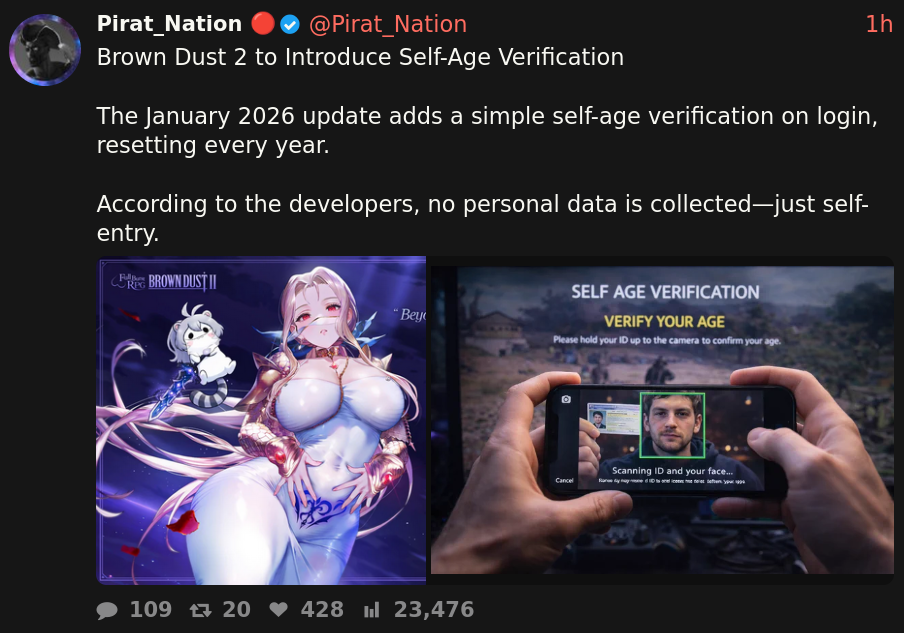904x633 pixels.
Task: Click the reply count 109
Action: (x=151, y=609)
